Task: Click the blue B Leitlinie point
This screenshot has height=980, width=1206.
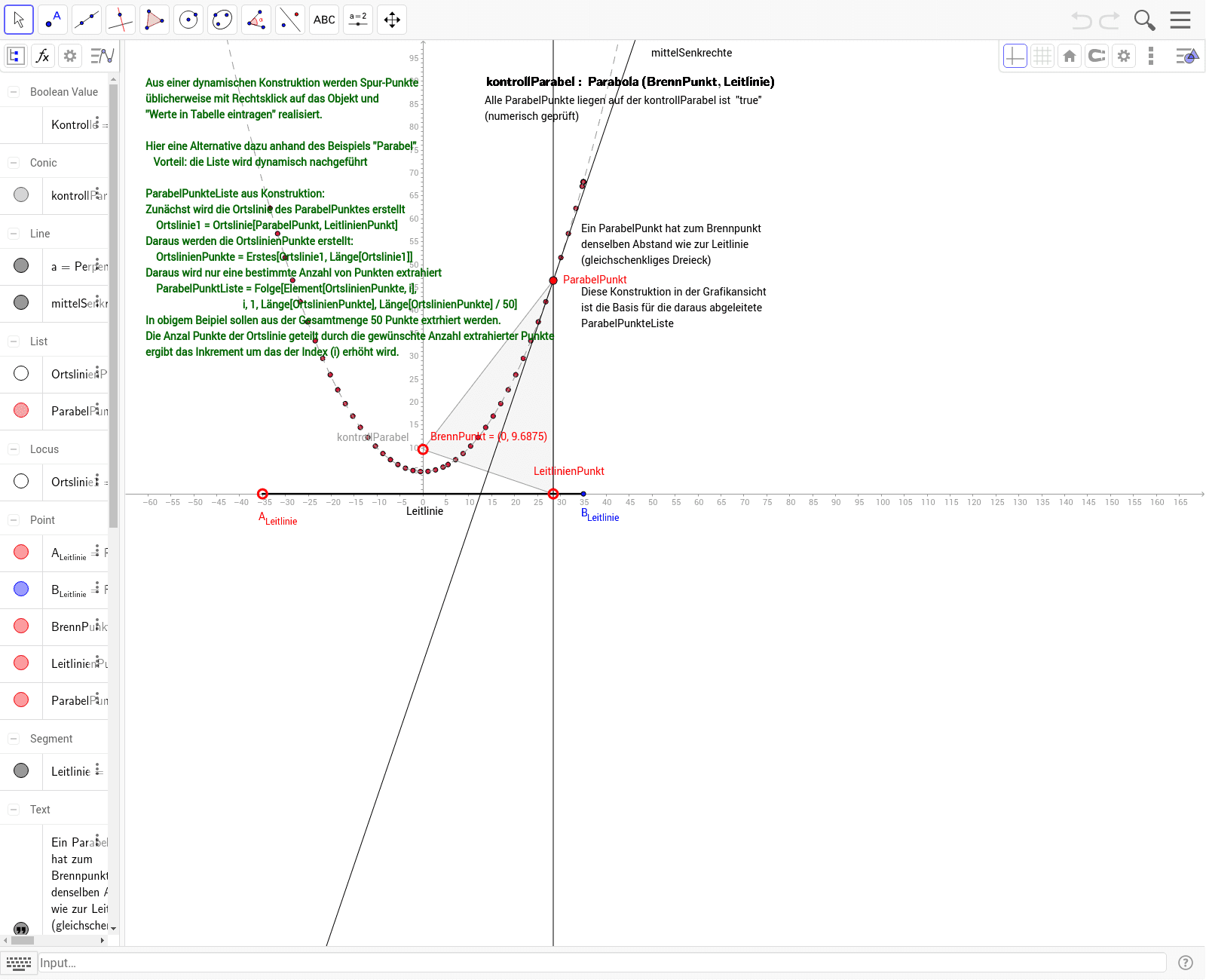Action: (583, 494)
